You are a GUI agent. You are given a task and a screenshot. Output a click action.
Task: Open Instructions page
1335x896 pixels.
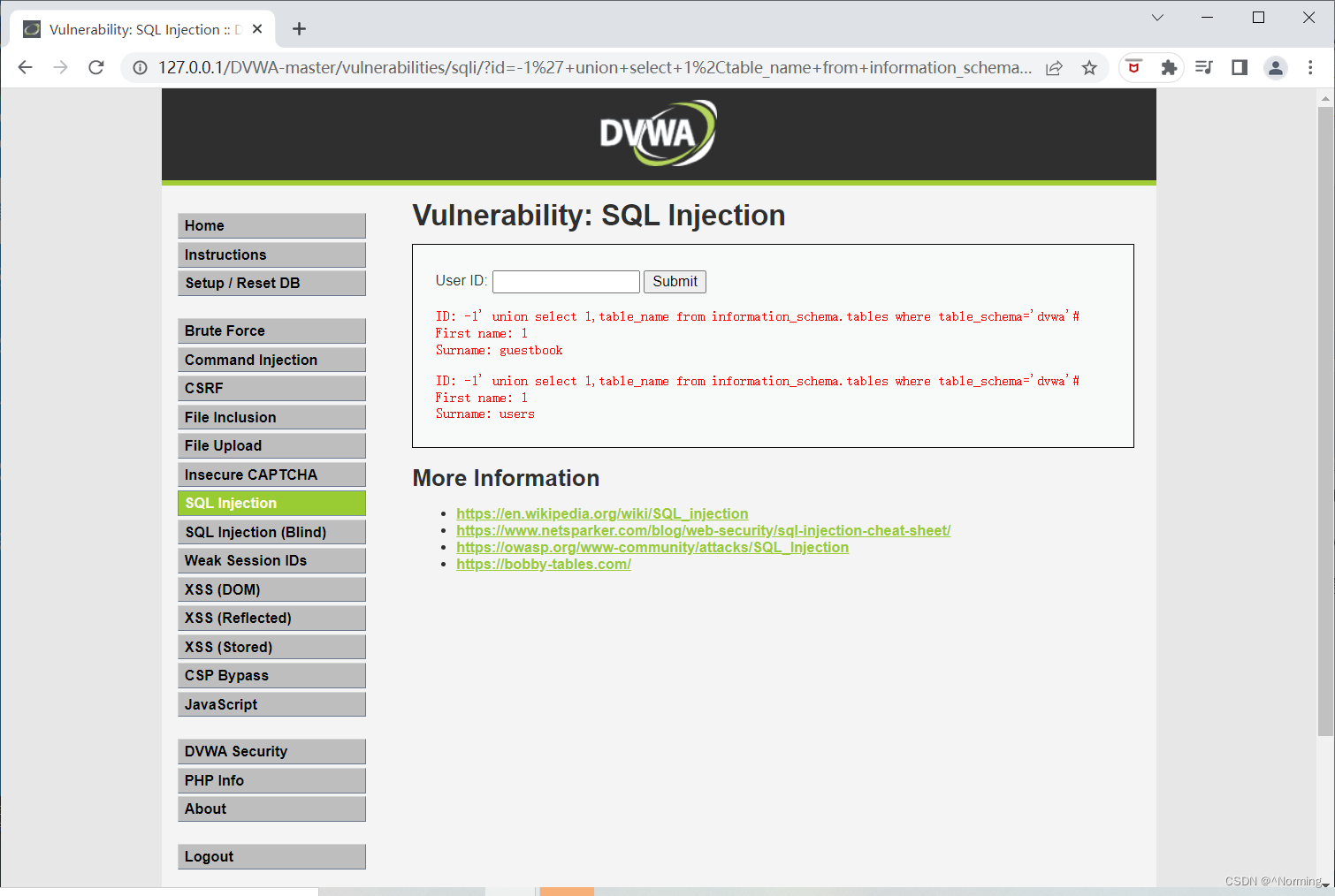[271, 254]
